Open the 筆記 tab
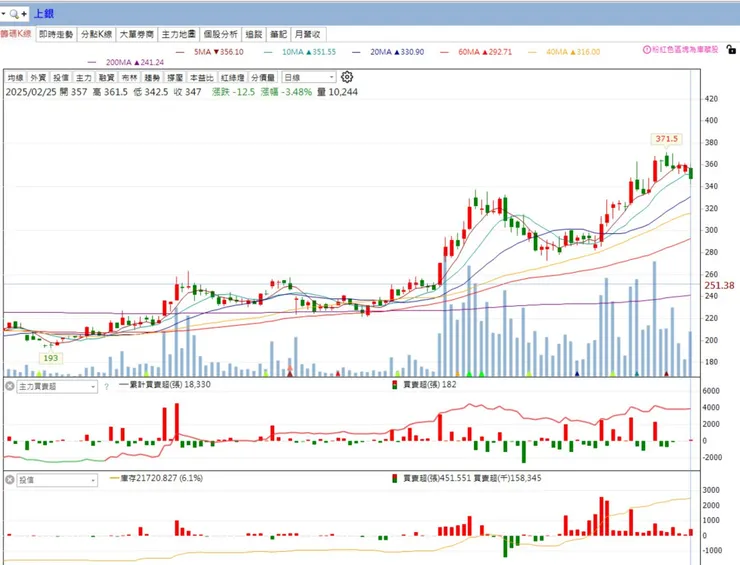Image resolution: width=740 pixels, height=565 pixels. click(x=278, y=34)
